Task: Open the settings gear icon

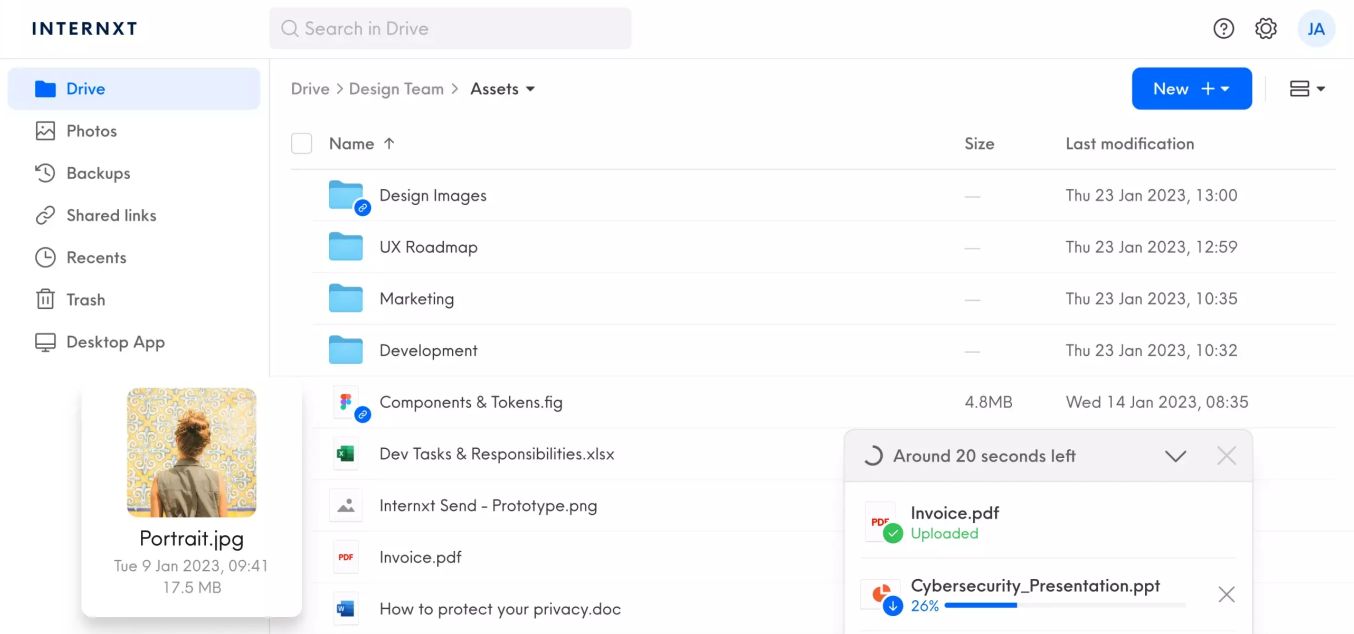Action: coord(1265,28)
